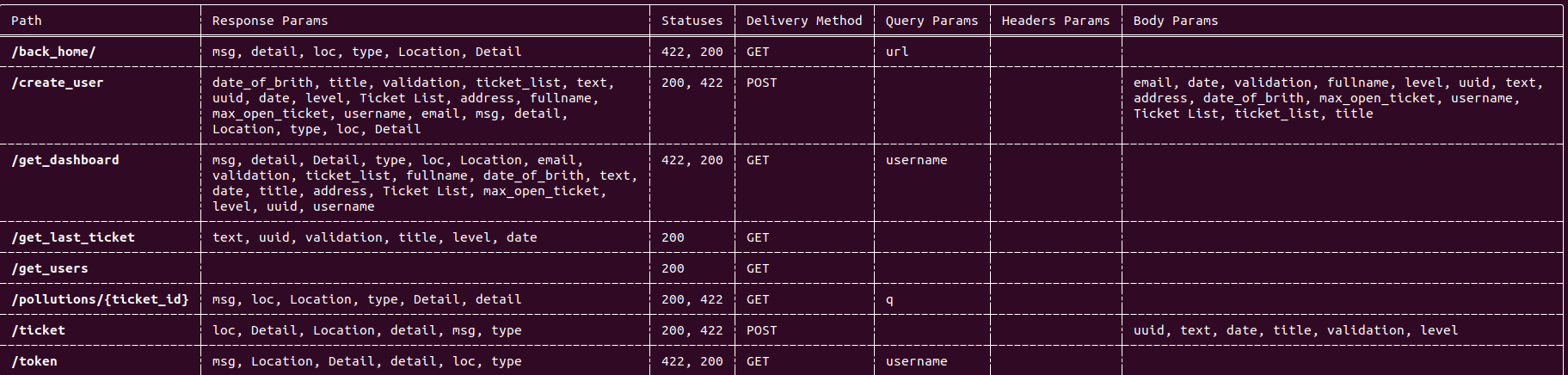Select the Body Params header
This screenshot has height=375, width=1568.
click(x=1176, y=21)
